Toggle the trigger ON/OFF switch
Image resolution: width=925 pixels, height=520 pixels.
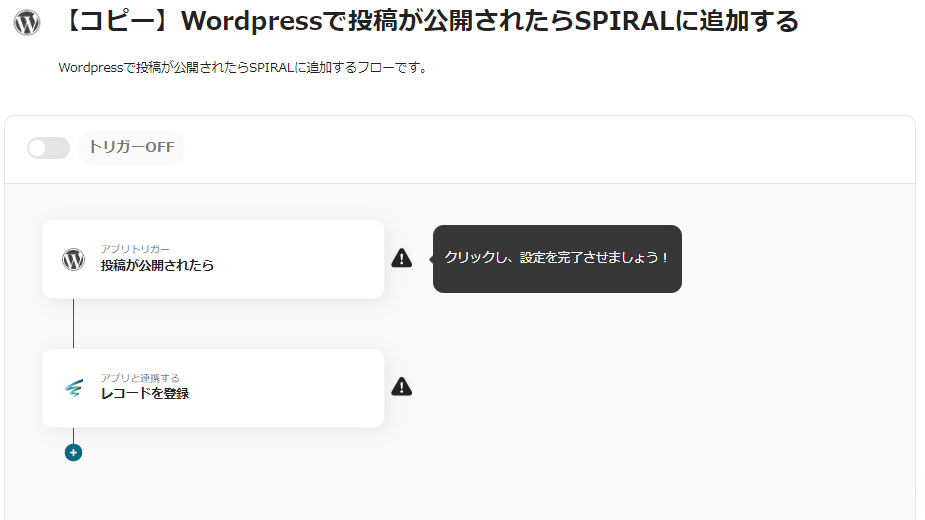point(48,148)
